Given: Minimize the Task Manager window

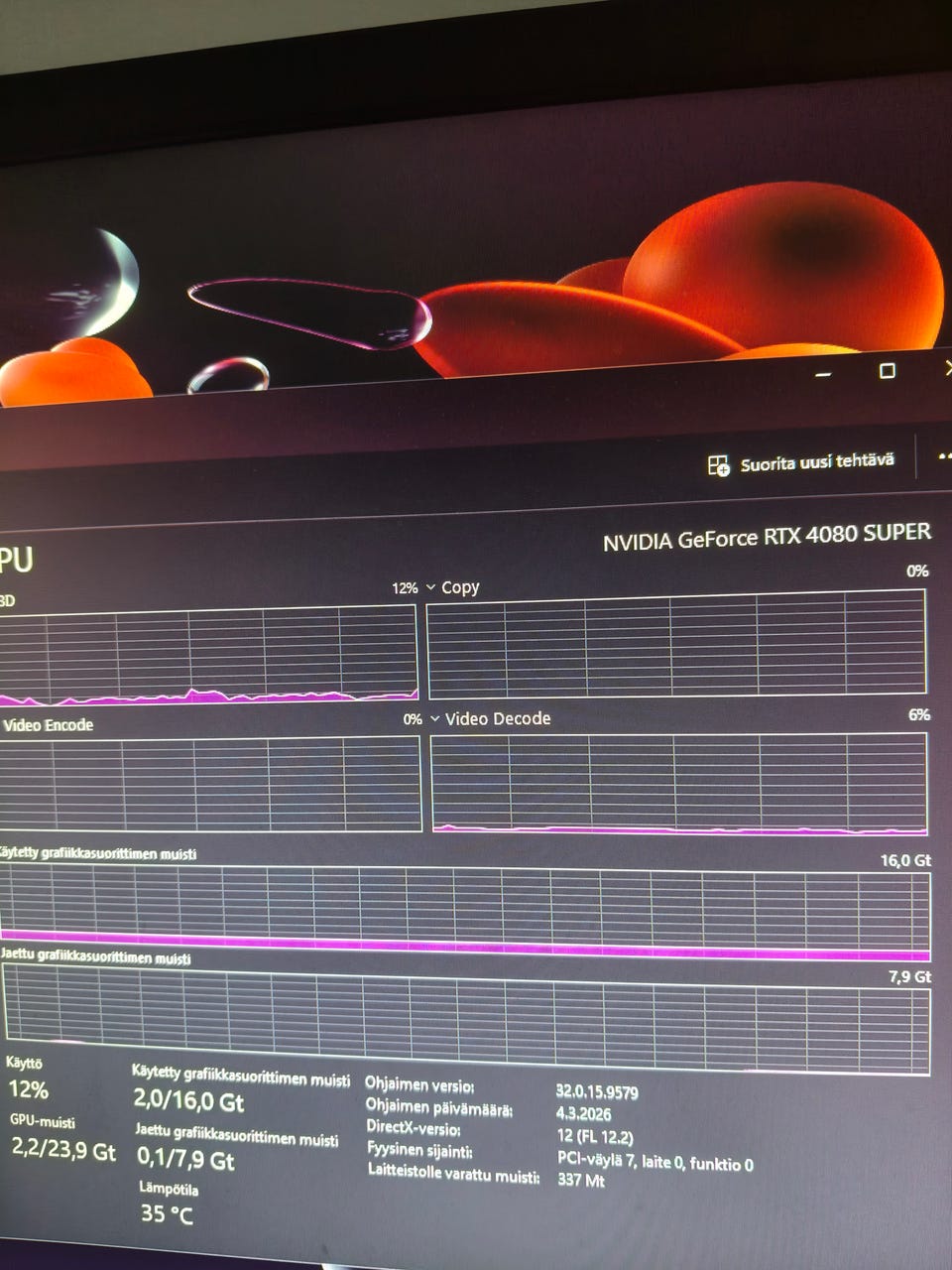Looking at the screenshot, I should tap(822, 375).
